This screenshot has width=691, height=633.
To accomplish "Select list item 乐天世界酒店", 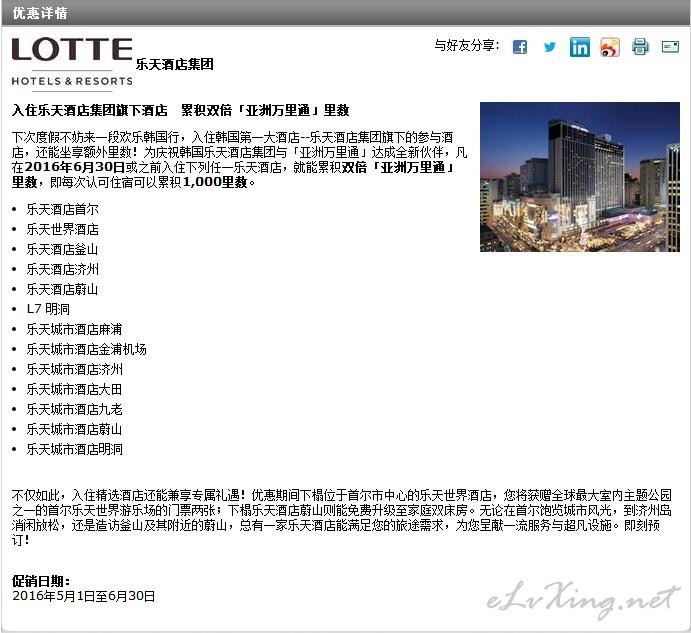I will tap(62, 229).
